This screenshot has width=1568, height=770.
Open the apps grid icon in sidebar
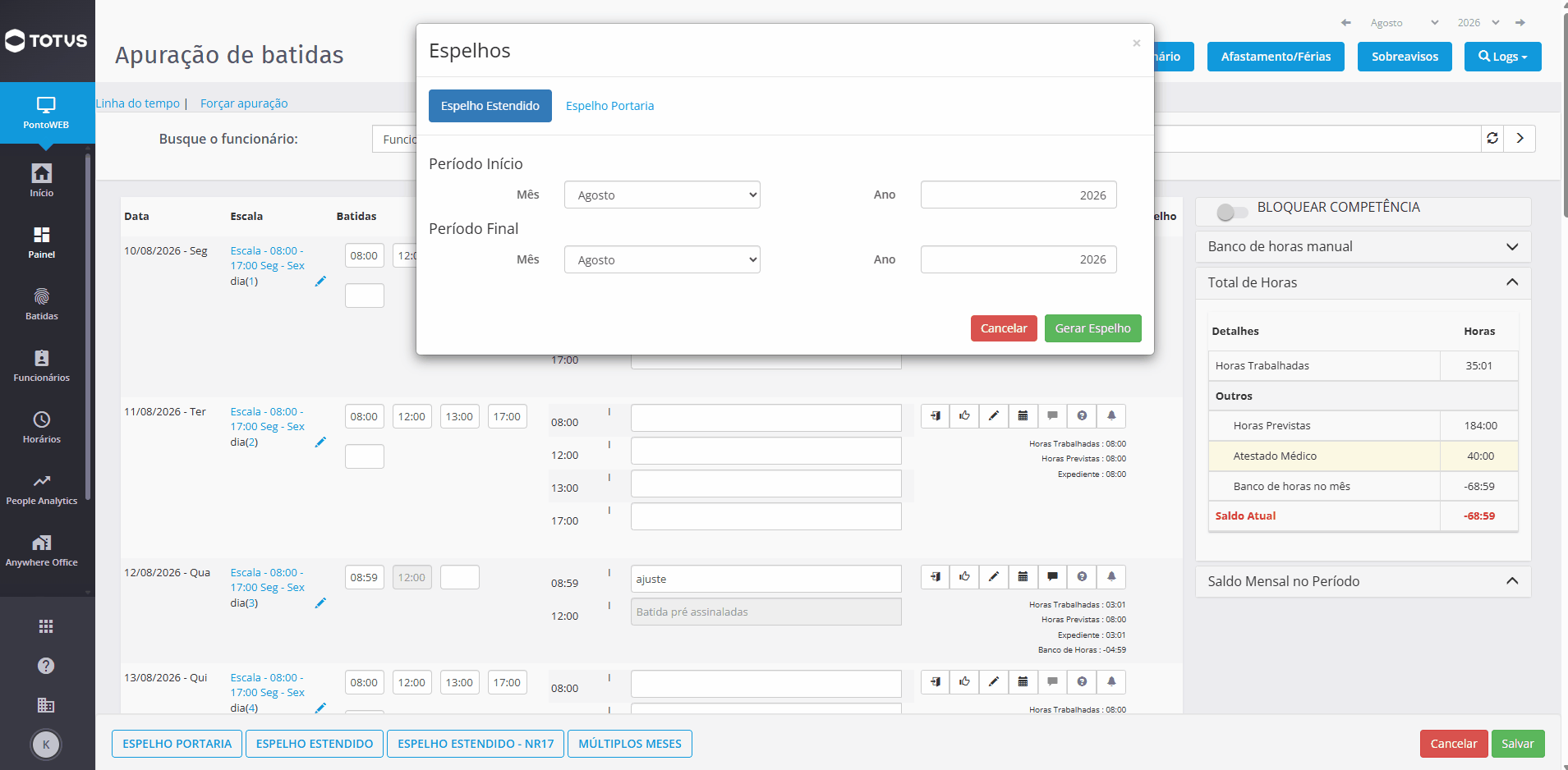46,626
